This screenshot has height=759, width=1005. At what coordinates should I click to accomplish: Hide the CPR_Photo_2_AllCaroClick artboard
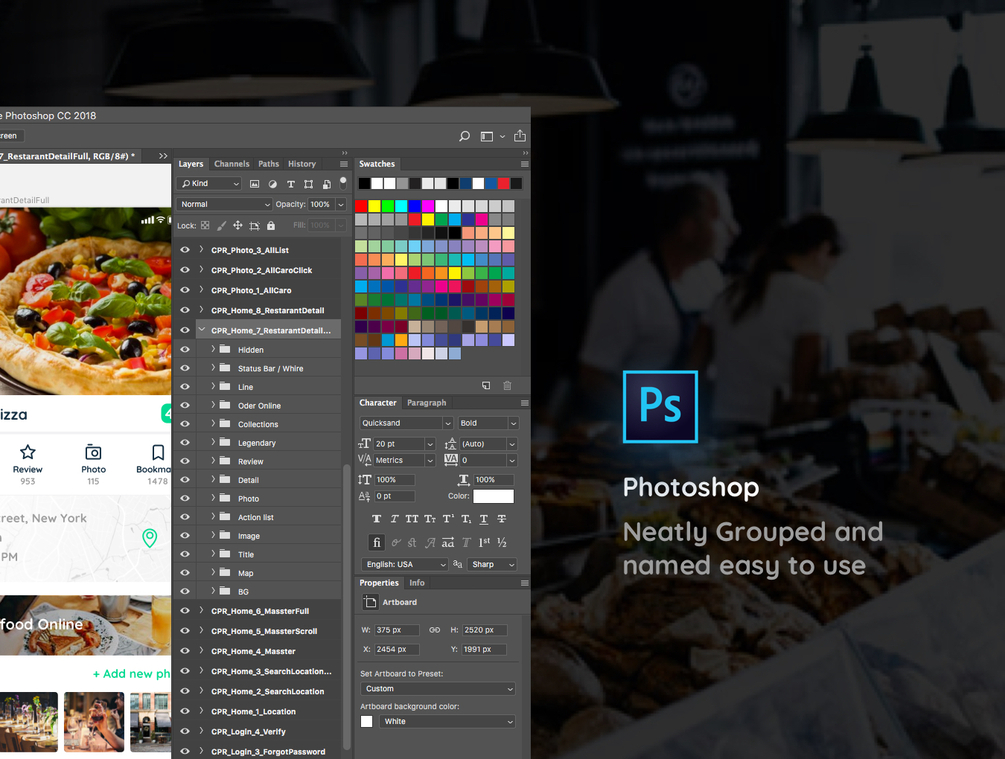click(185, 270)
